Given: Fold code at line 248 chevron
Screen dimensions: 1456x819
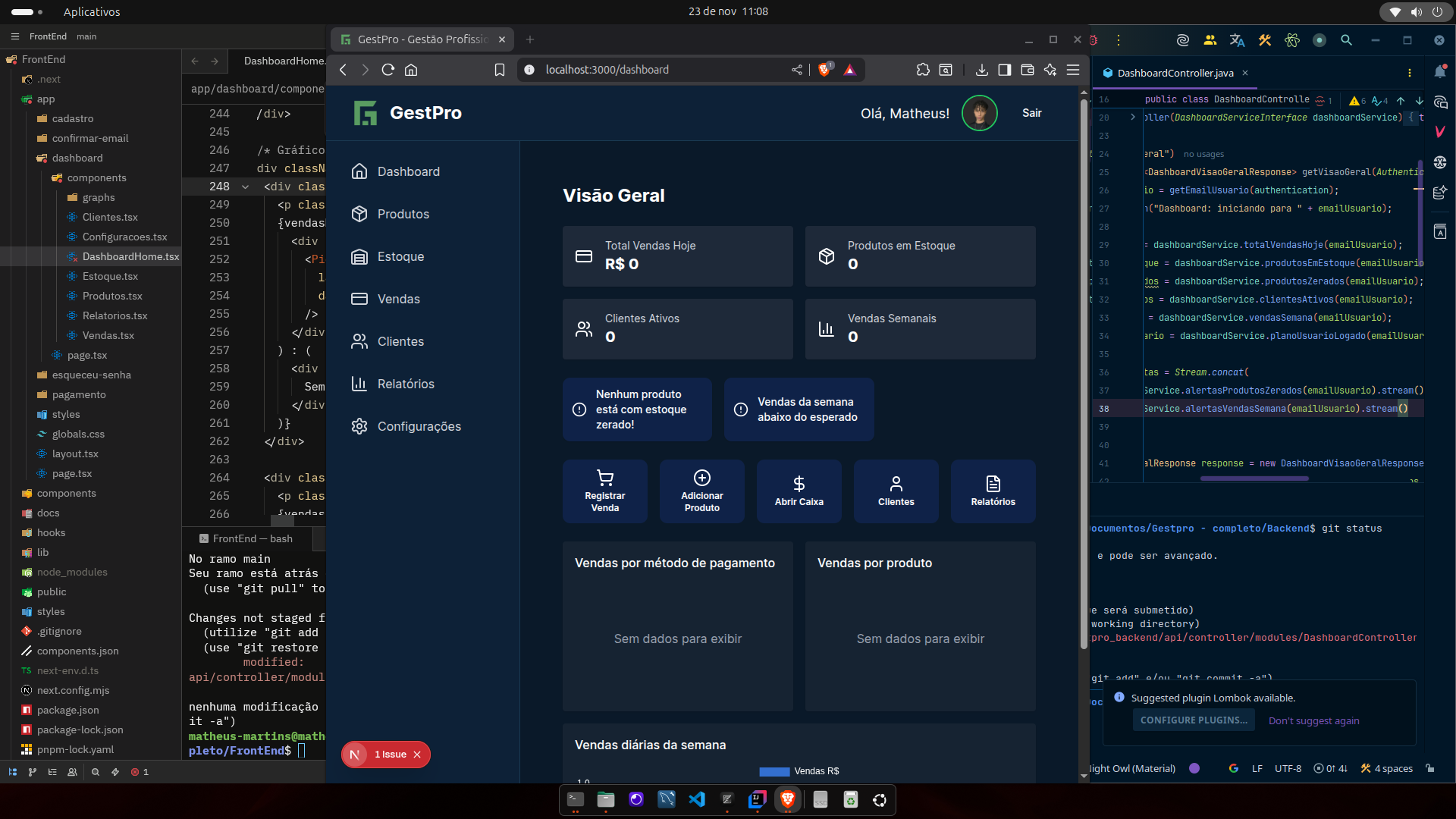Looking at the screenshot, I should click(245, 187).
